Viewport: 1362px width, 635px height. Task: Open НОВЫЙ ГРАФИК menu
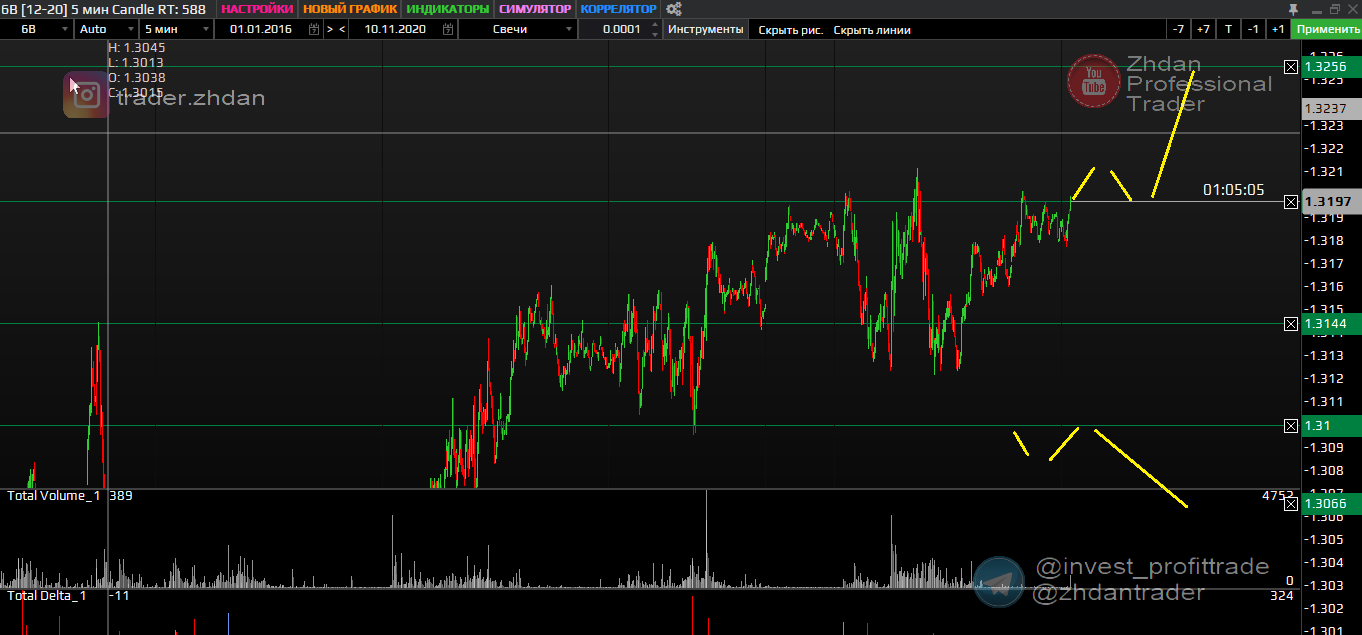(350, 9)
